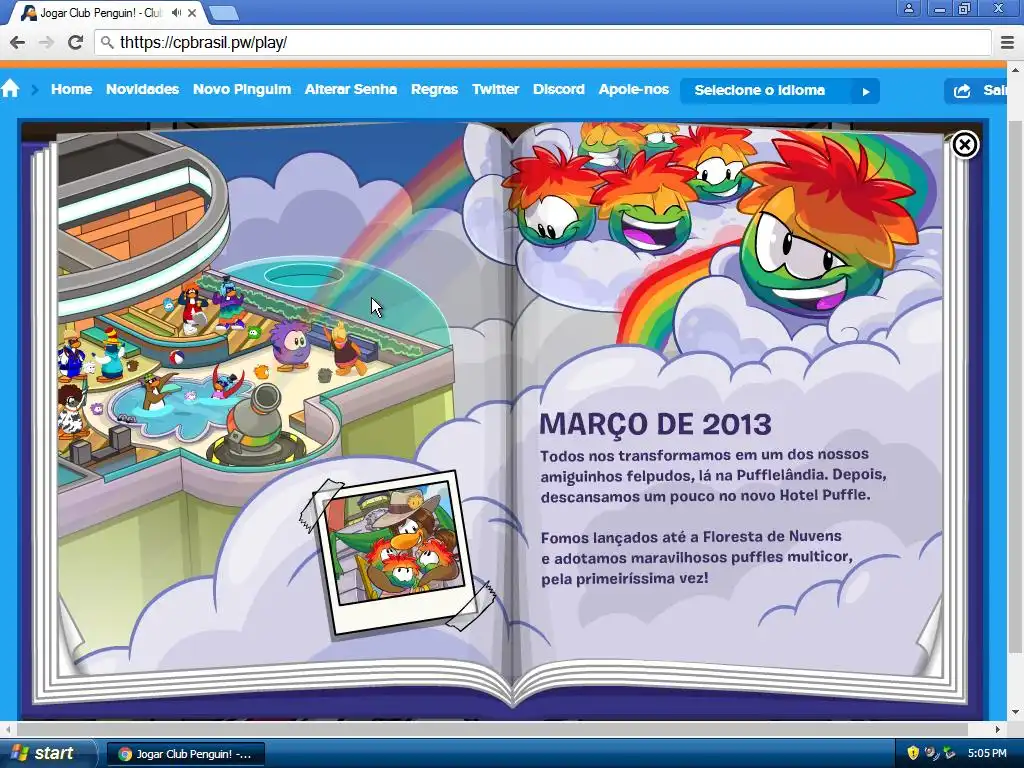The image size is (1024, 768).
Task: Focus the URL address field
Action: pos(543,43)
